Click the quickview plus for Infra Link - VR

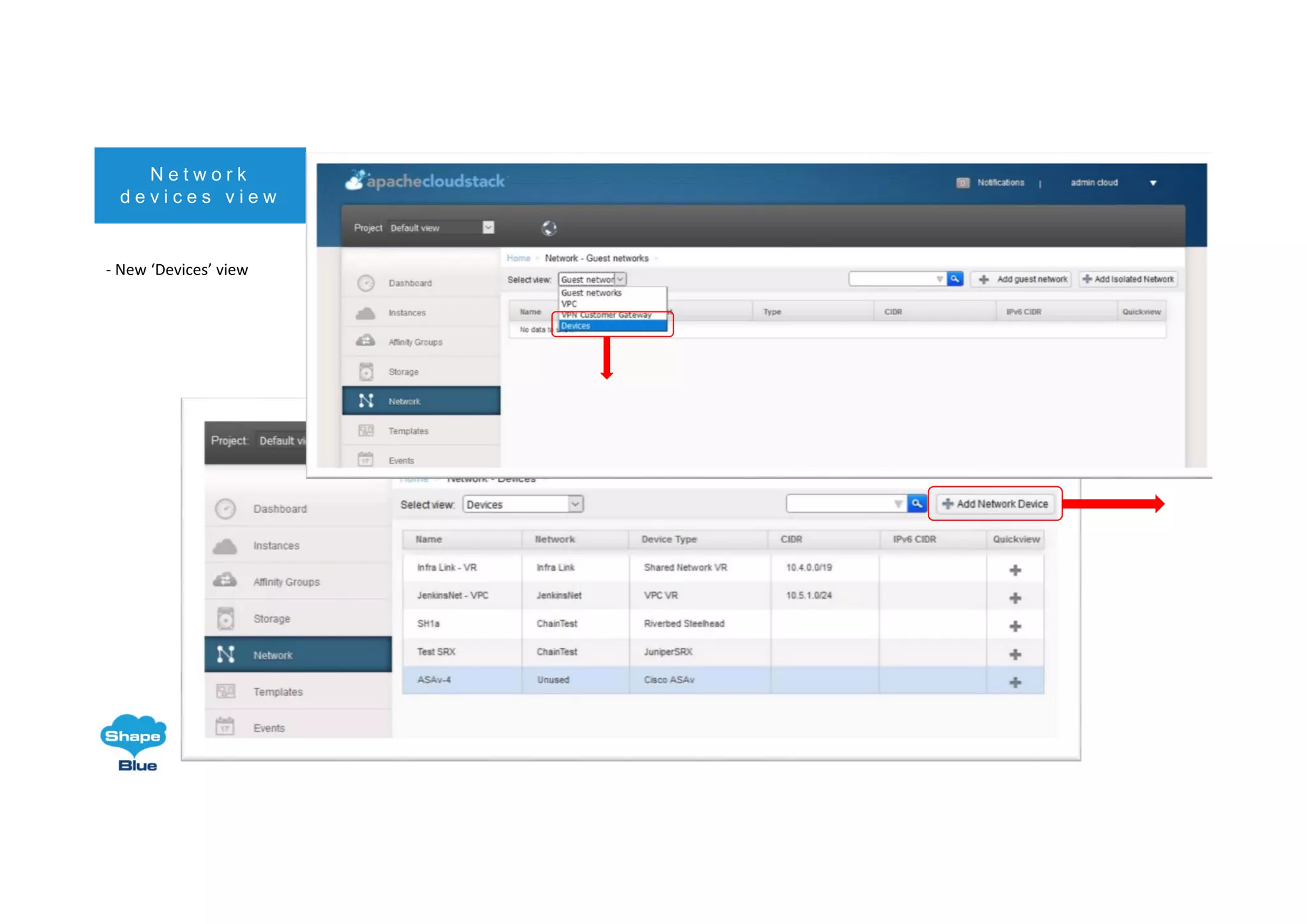(x=1015, y=570)
